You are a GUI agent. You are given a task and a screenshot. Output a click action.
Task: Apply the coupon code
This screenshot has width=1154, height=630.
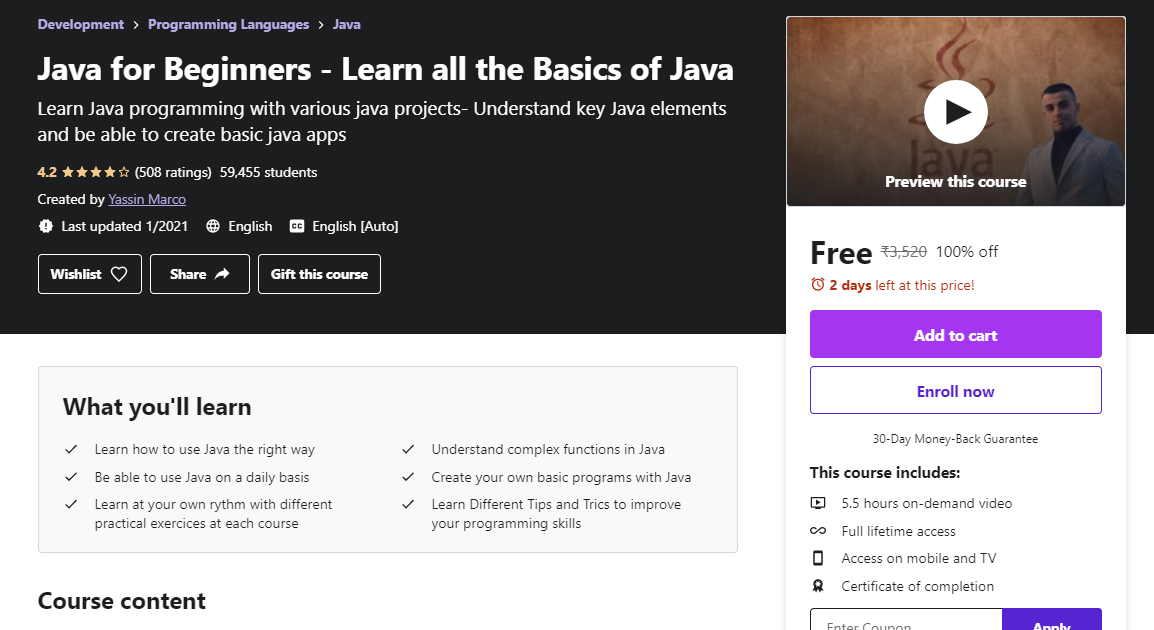pos(1052,620)
